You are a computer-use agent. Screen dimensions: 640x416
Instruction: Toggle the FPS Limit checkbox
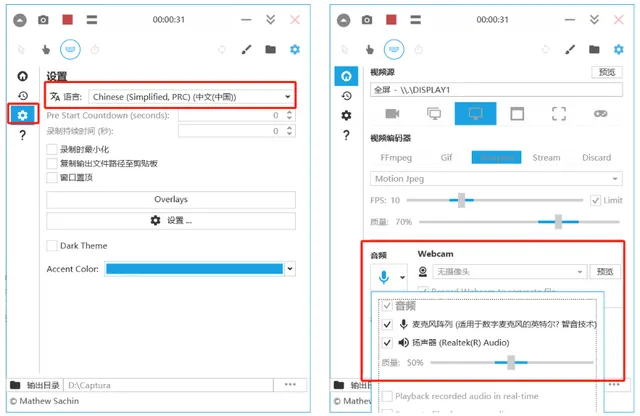tap(596, 200)
